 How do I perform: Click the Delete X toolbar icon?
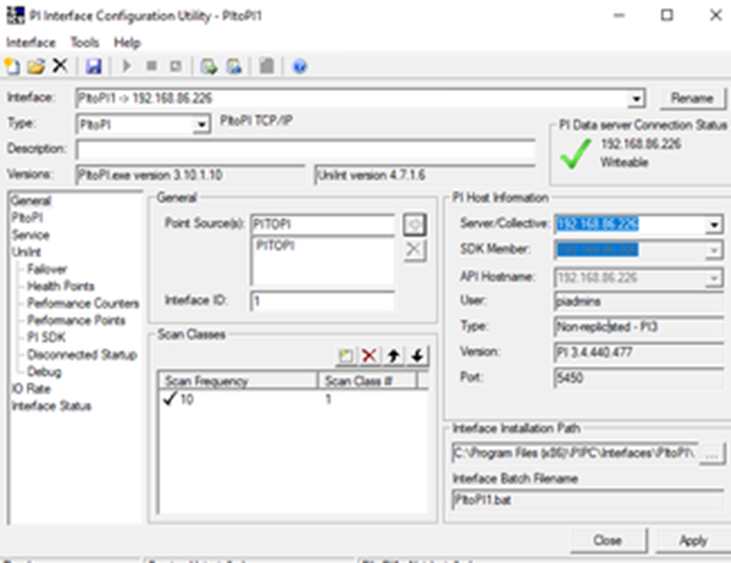[x=60, y=66]
